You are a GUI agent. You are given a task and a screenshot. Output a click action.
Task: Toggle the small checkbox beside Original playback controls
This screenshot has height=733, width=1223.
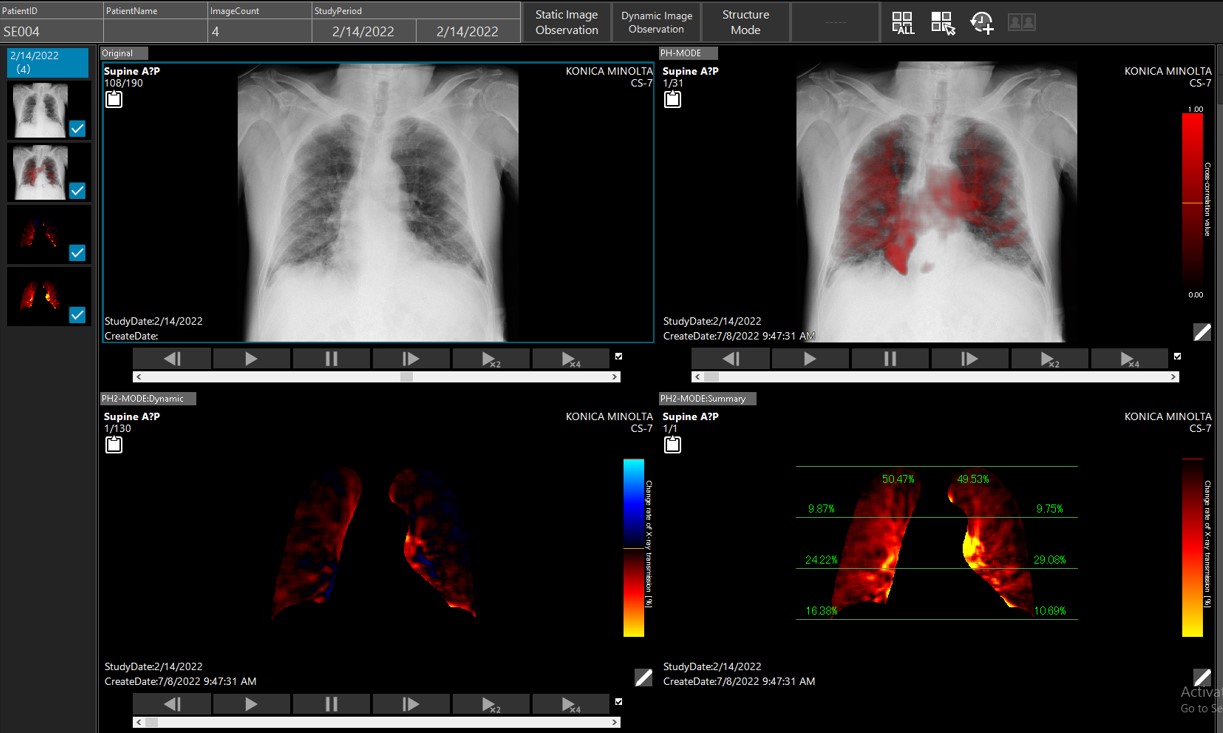619,356
